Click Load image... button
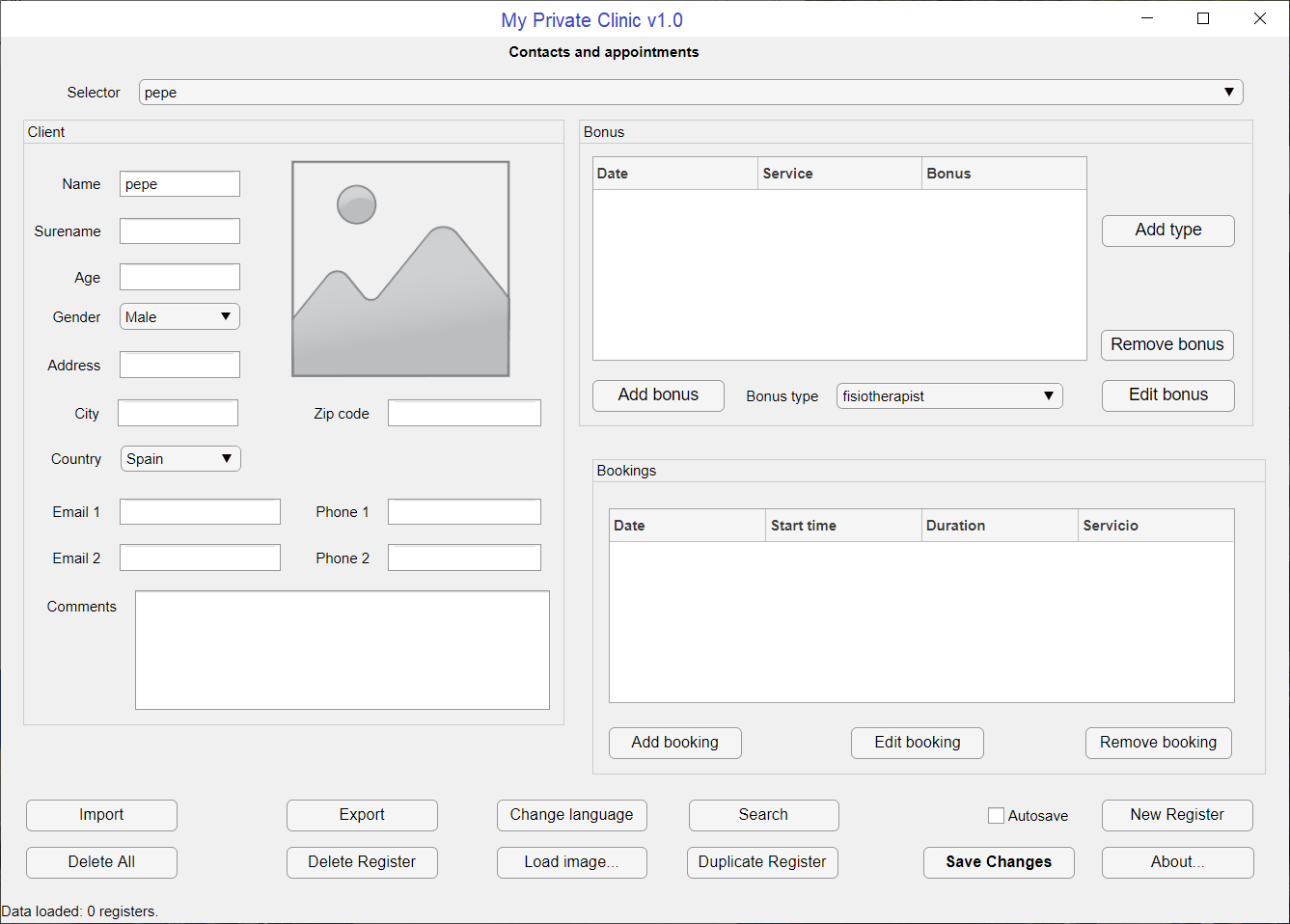Viewport: 1290px width, 924px height. [571, 862]
